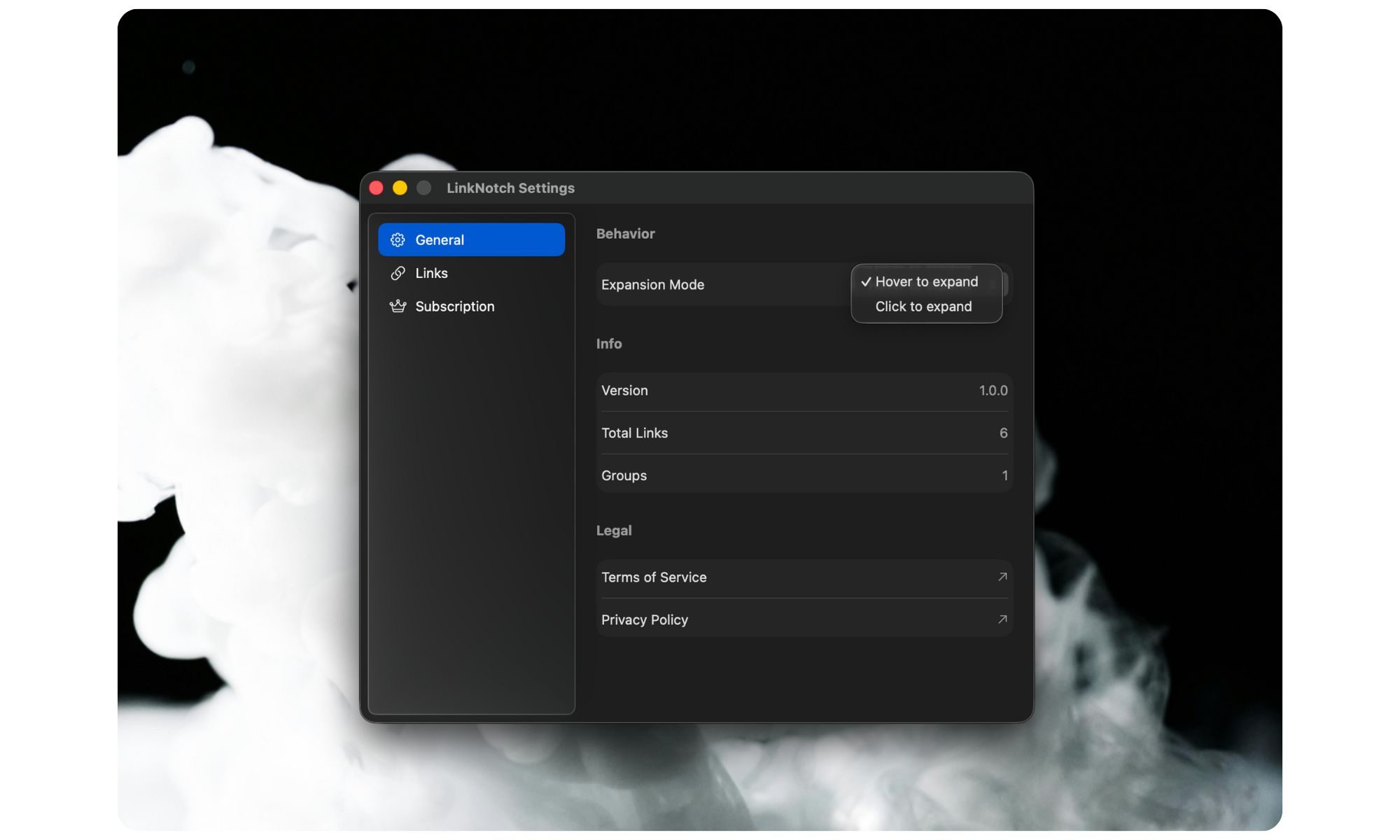1400x840 pixels.
Task: Click the yellow minimize traffic light
Action: point(400,188)
